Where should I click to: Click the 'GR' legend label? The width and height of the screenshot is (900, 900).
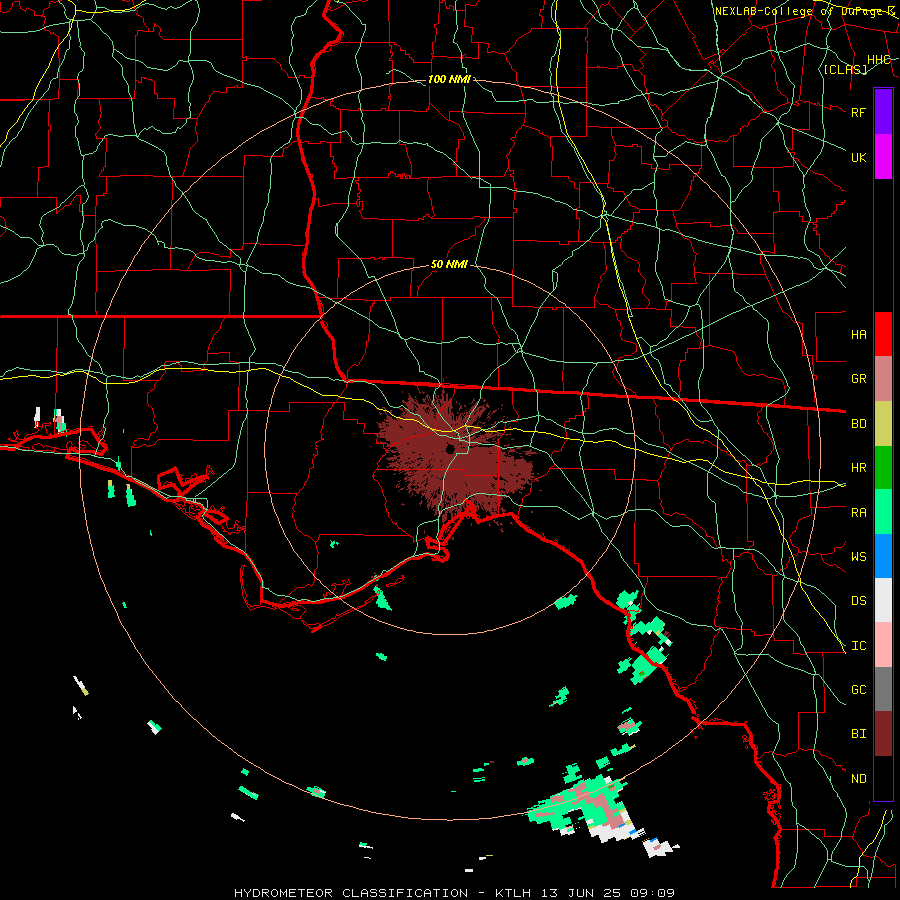click(858, 379)
